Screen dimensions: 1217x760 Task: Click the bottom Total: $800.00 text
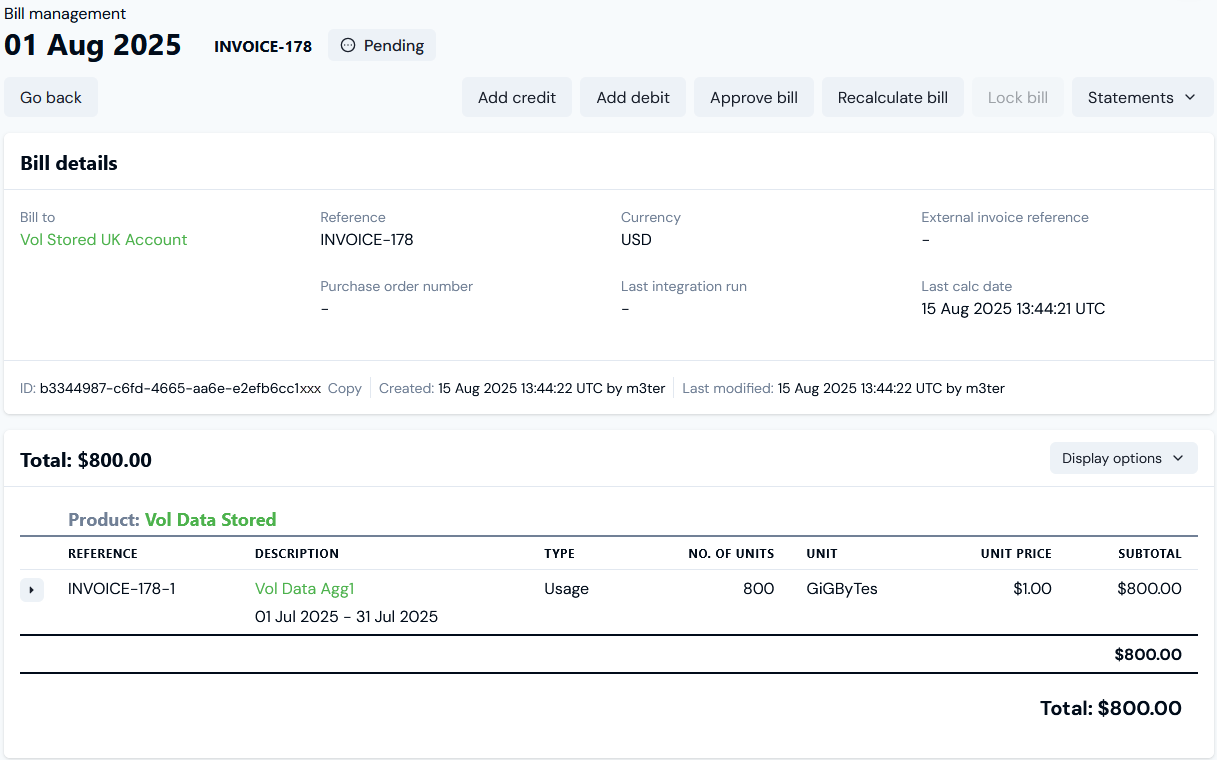(1111, 708)
